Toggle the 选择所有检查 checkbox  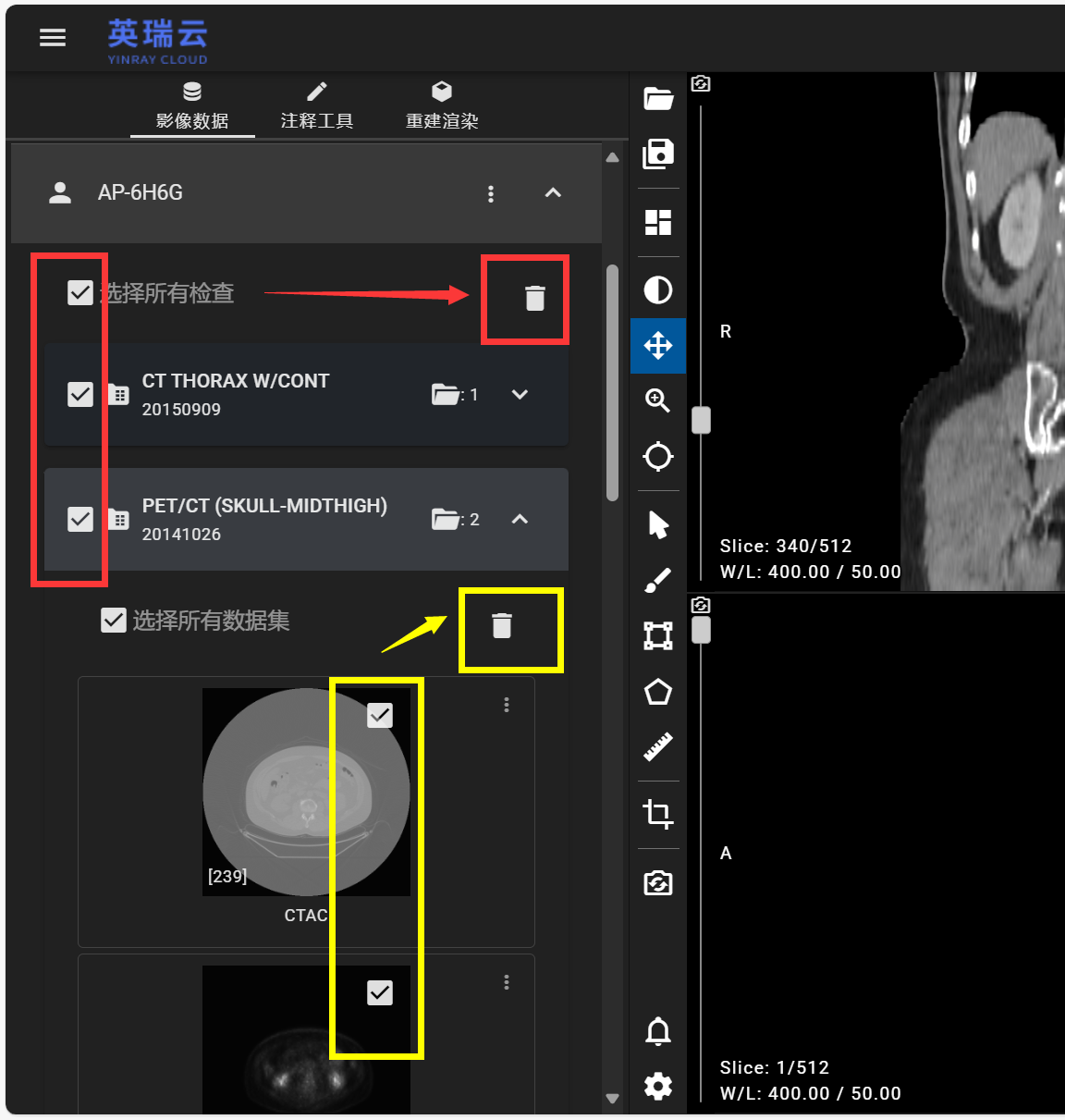80,292
